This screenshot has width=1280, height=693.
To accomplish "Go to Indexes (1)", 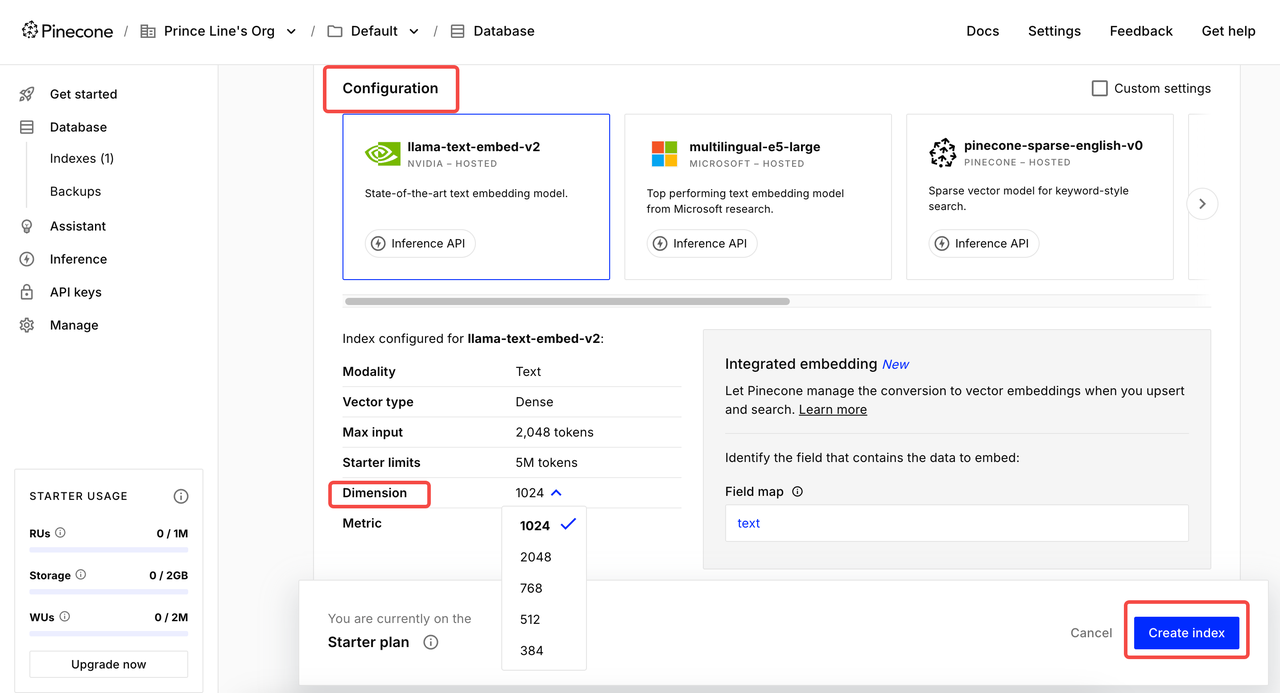I will [x=82, y=158].
